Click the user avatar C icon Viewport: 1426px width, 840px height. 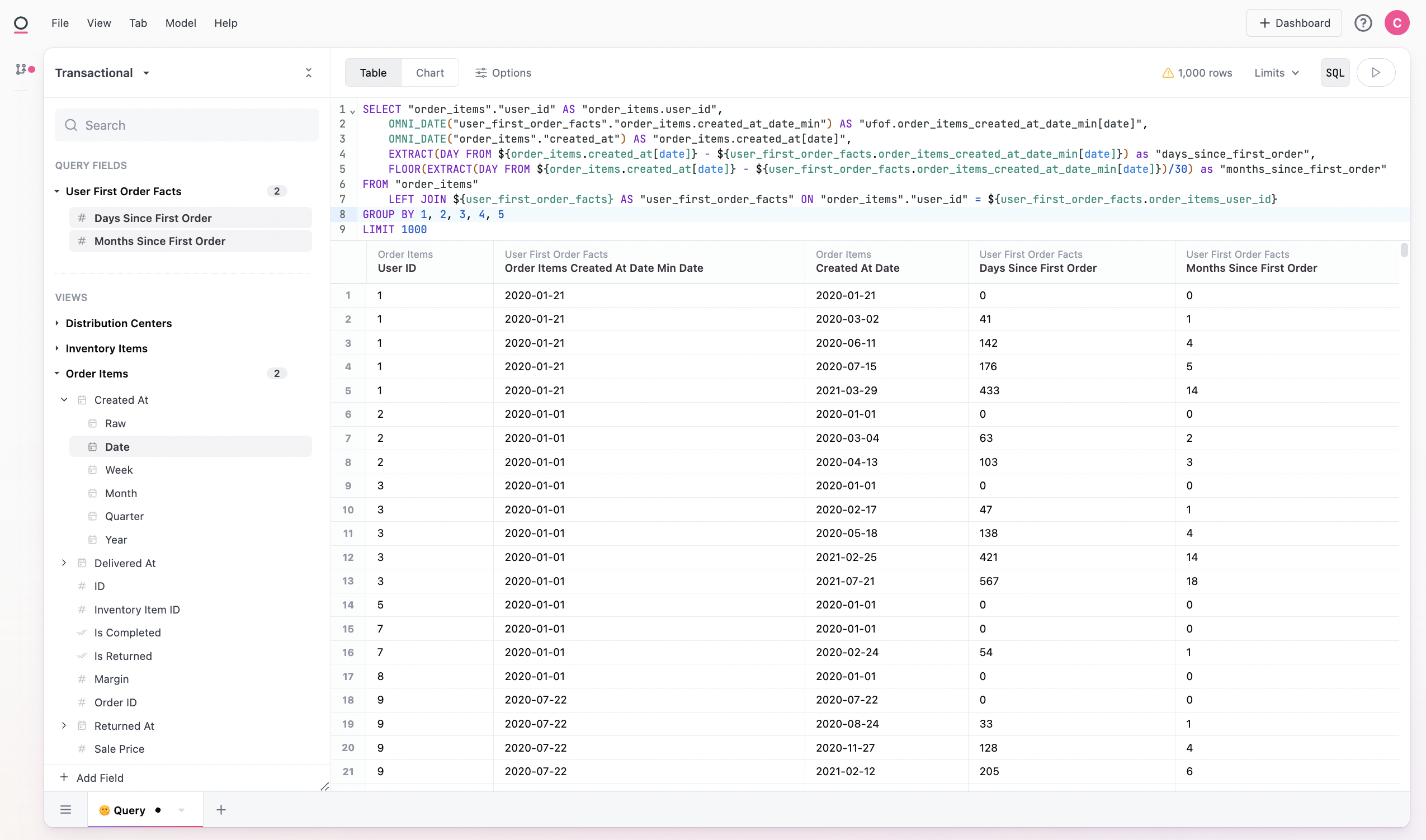point(1396,23)
